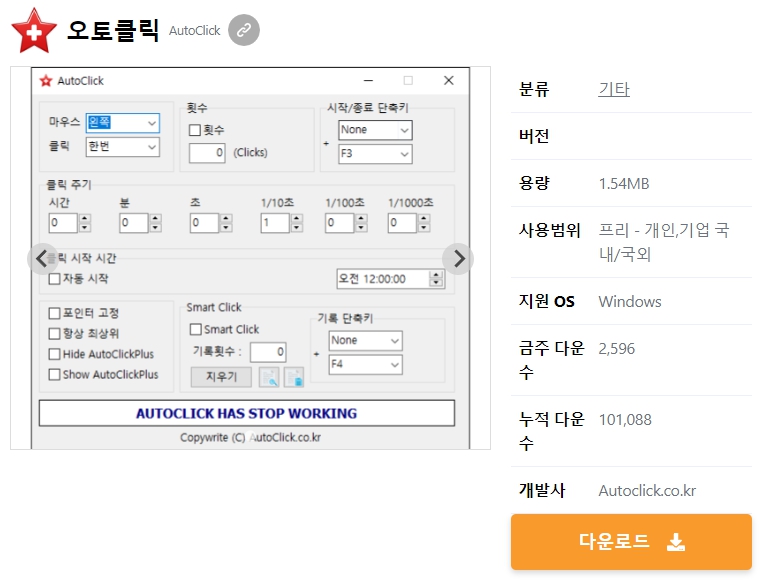Check Hide AutoClickPlus option
This screenshot has width=764, height=580.
(55, 354)
